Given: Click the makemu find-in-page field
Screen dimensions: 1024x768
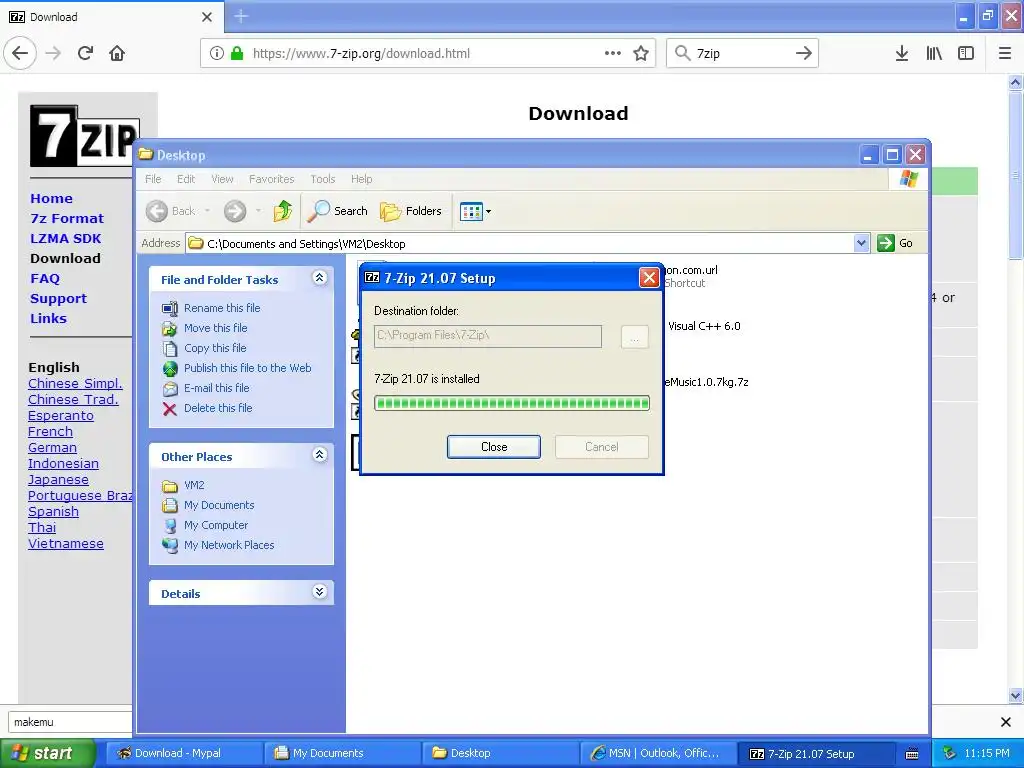Looking at the screenshot, I should click(70, 722).
